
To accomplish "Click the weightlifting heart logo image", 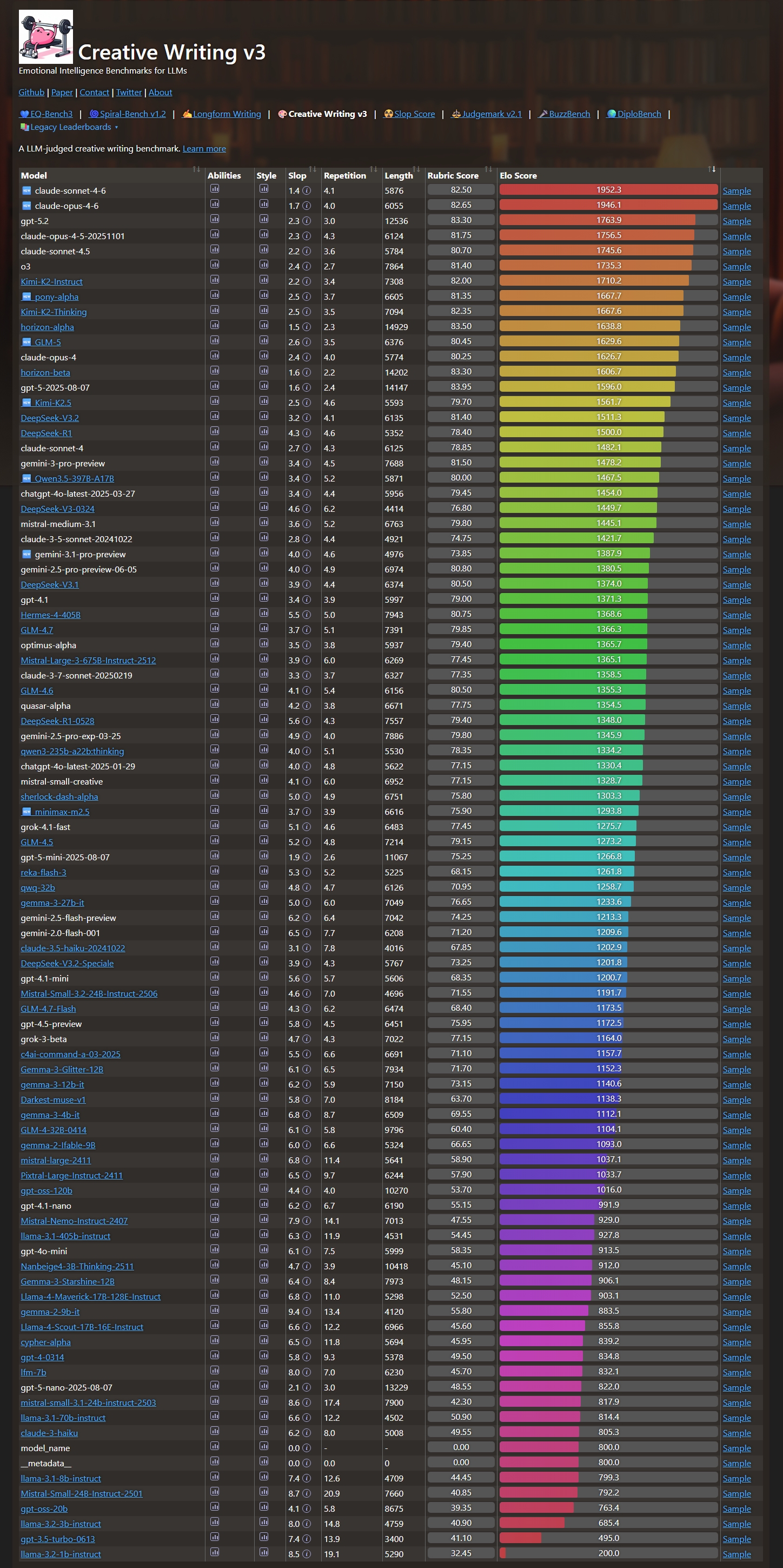I will (x=45, y=37).
